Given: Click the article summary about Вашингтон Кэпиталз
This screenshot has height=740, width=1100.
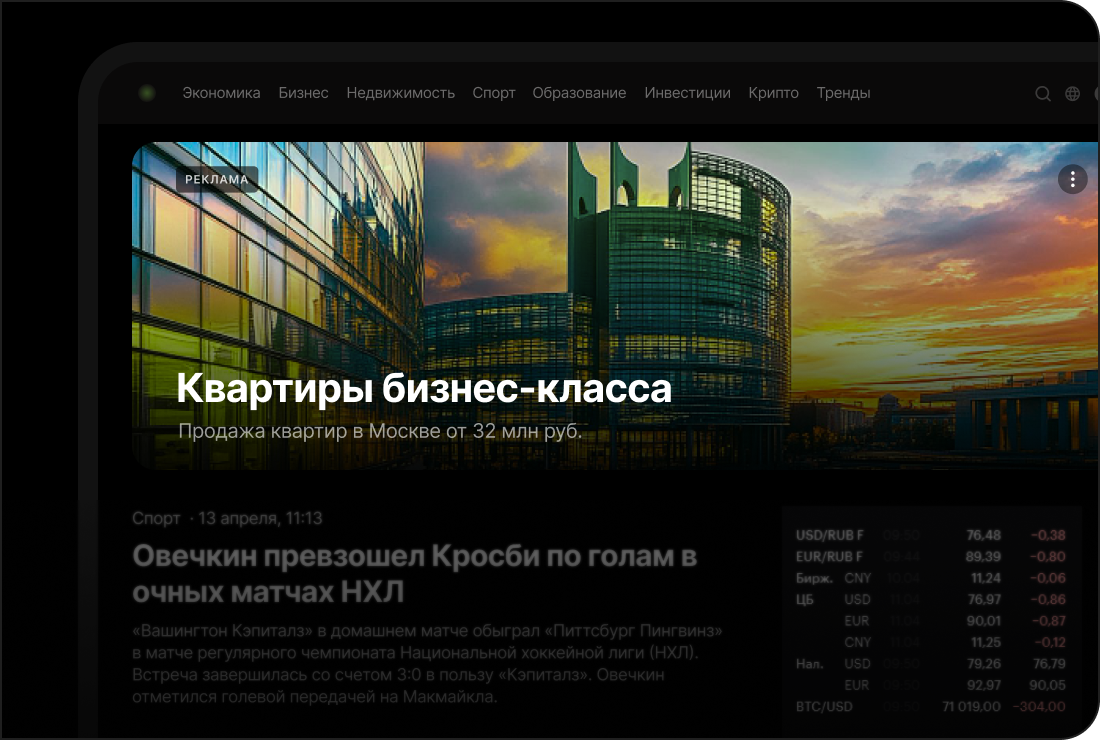Looking at the screenshot, I should (427, 664).
